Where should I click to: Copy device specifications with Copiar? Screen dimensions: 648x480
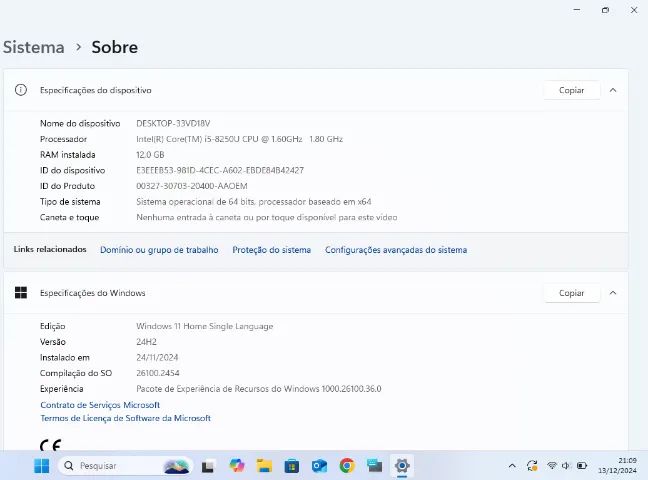572,90
